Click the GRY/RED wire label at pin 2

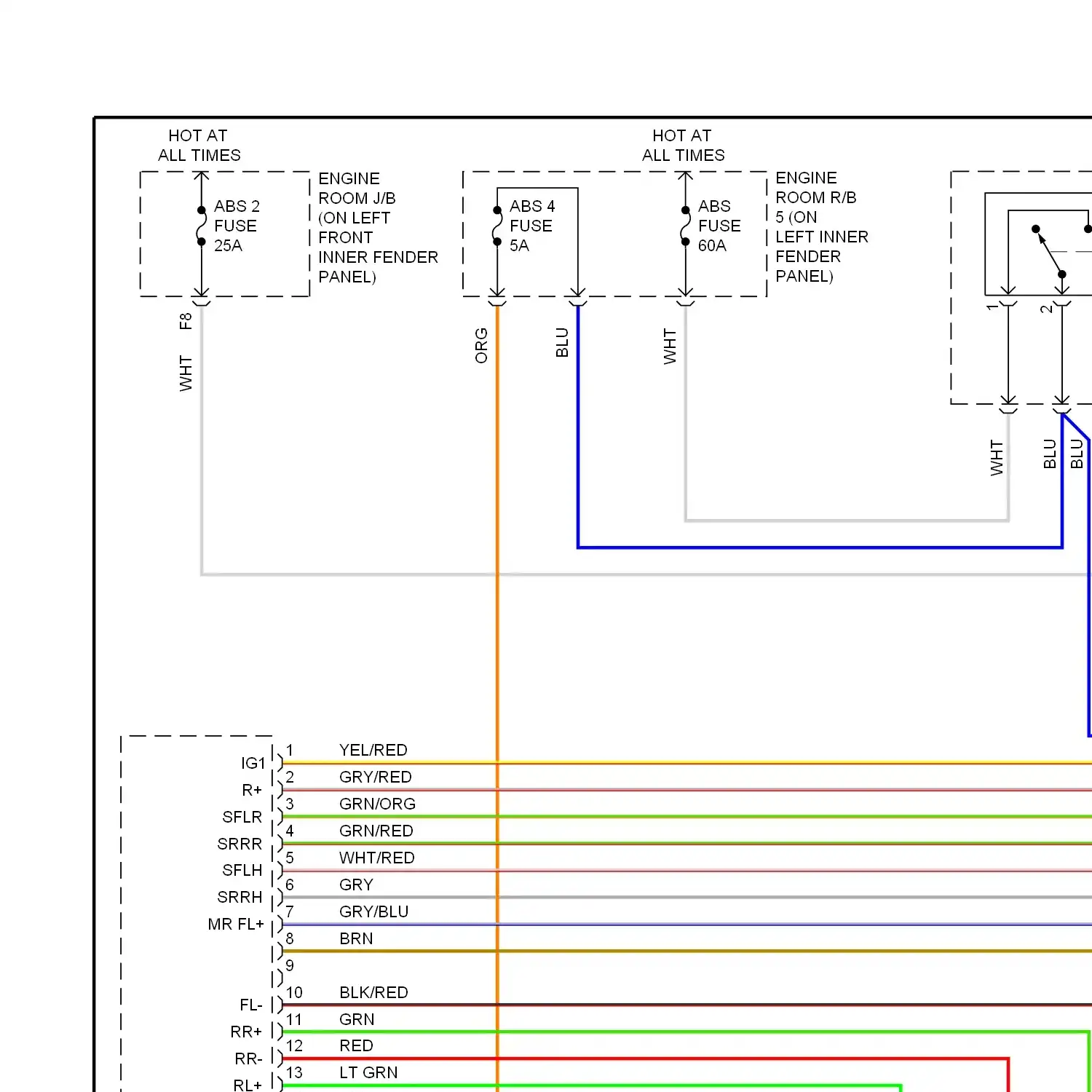pyautogui.click(x=375, y=777)
